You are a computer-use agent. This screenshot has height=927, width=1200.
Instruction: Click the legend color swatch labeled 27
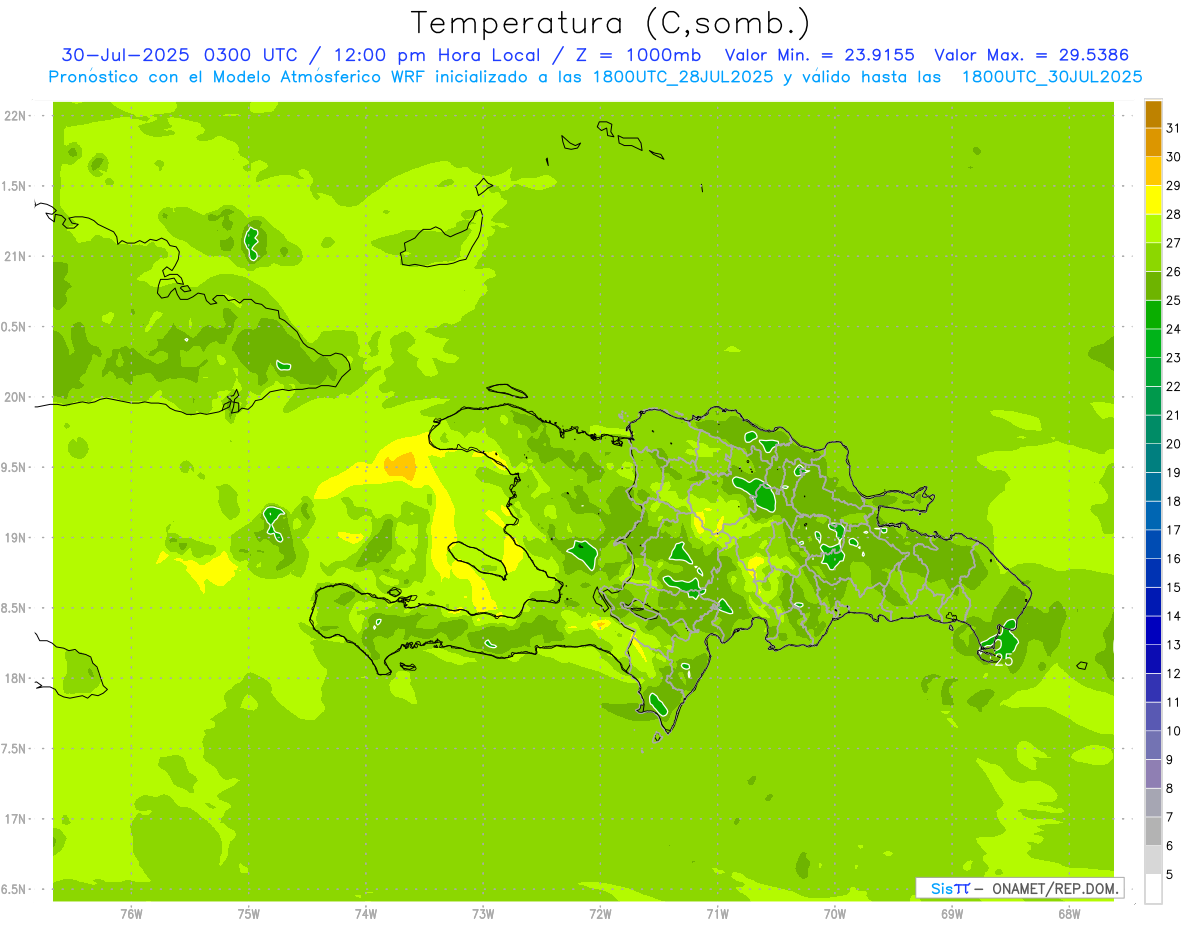coord(1153,229)
